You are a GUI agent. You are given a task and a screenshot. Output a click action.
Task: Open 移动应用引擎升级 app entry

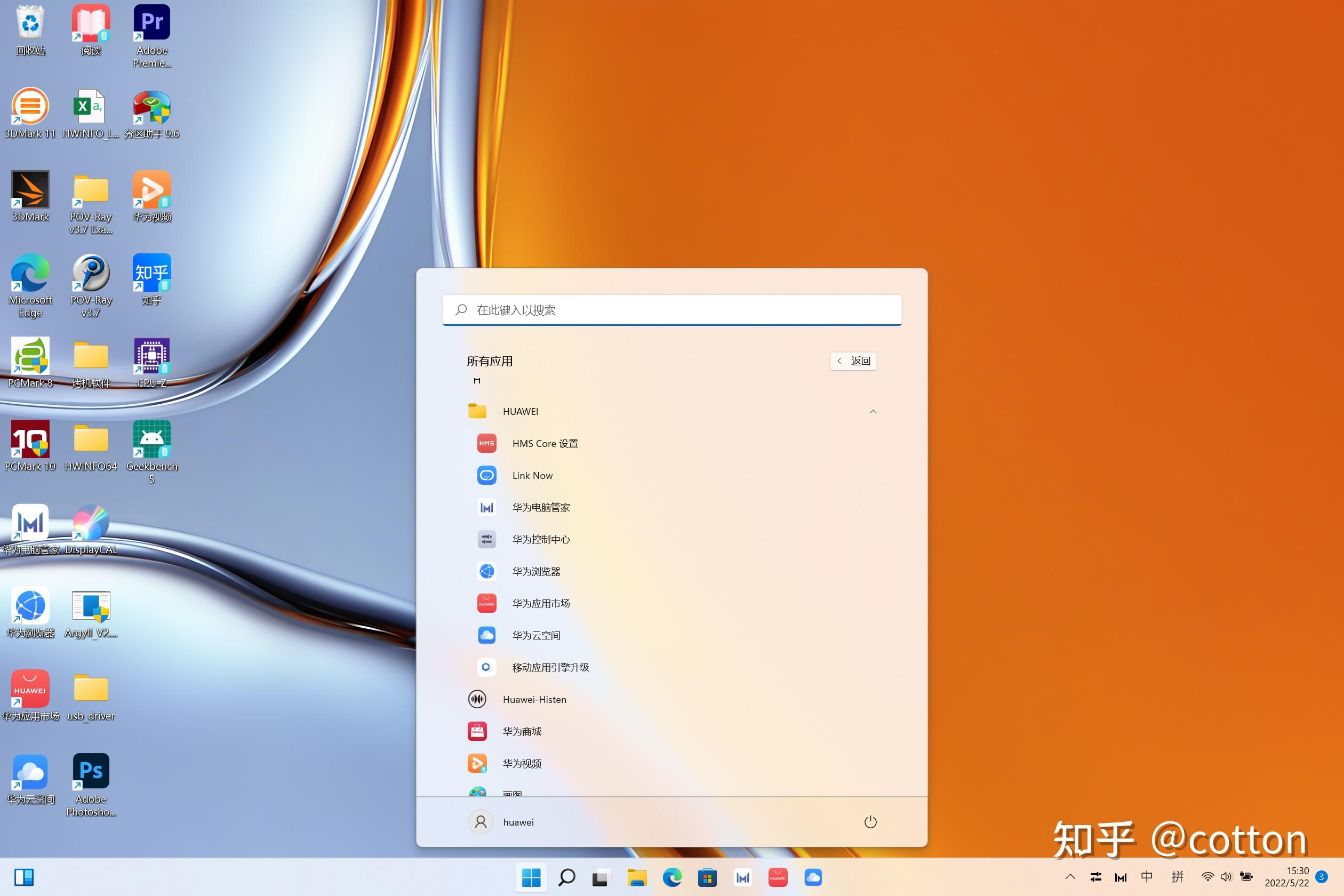click(550, 667)
